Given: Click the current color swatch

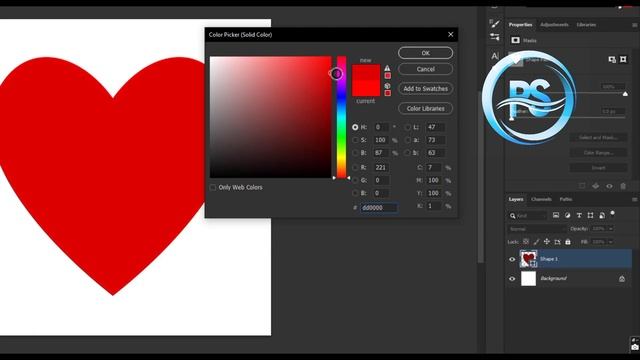Looking at the screenshot, I should [366, 88].
